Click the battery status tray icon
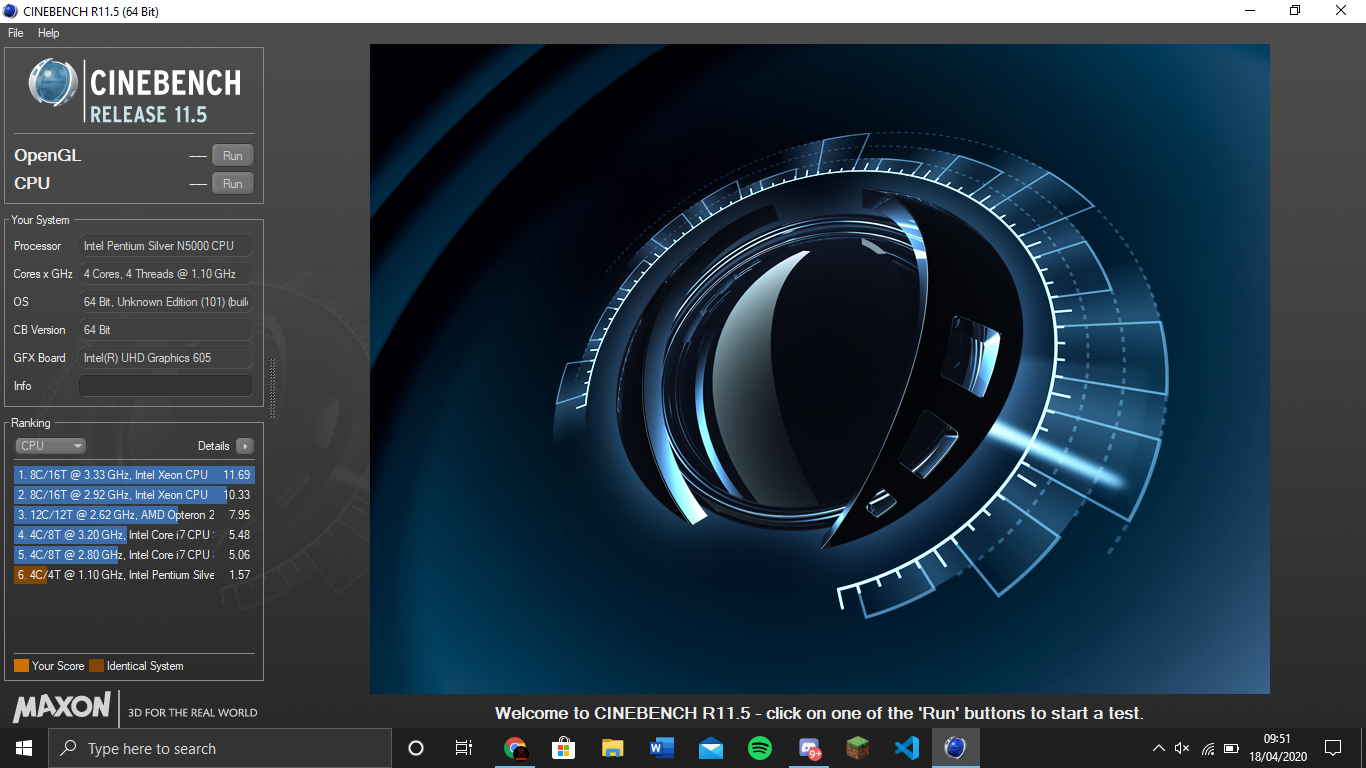The image size is (1366, 768). point(1231,748)
